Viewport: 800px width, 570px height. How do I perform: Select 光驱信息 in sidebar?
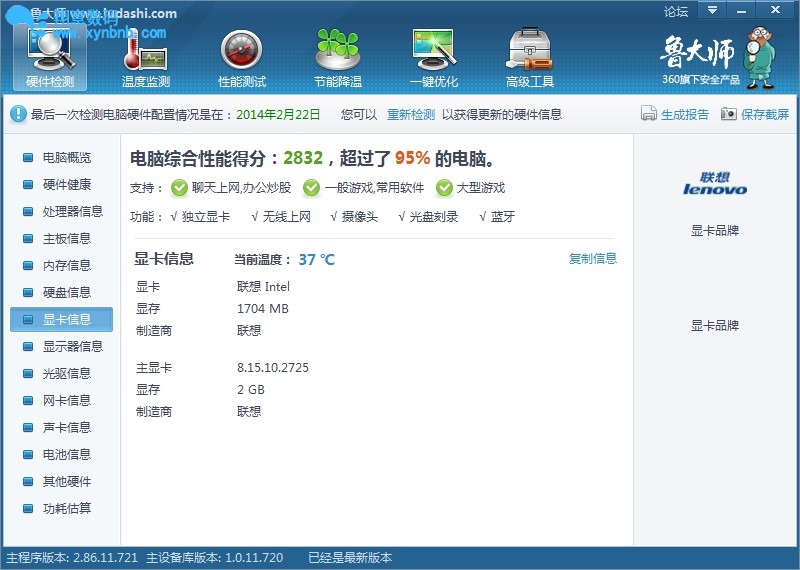(x=61, y=374)
